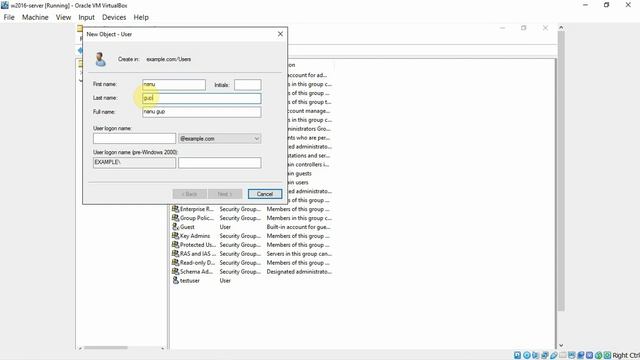Minimize the inner Active Directory window

pyautogui.click(x=502, y=28)
